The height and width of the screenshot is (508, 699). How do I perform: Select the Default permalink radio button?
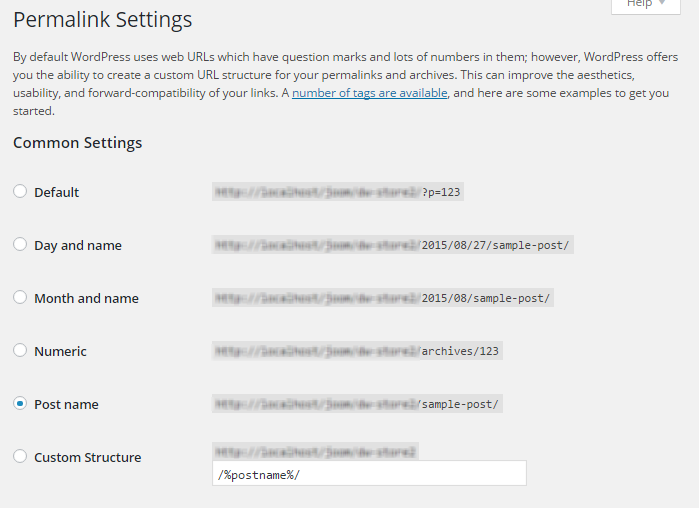click(x=20, y=192)
